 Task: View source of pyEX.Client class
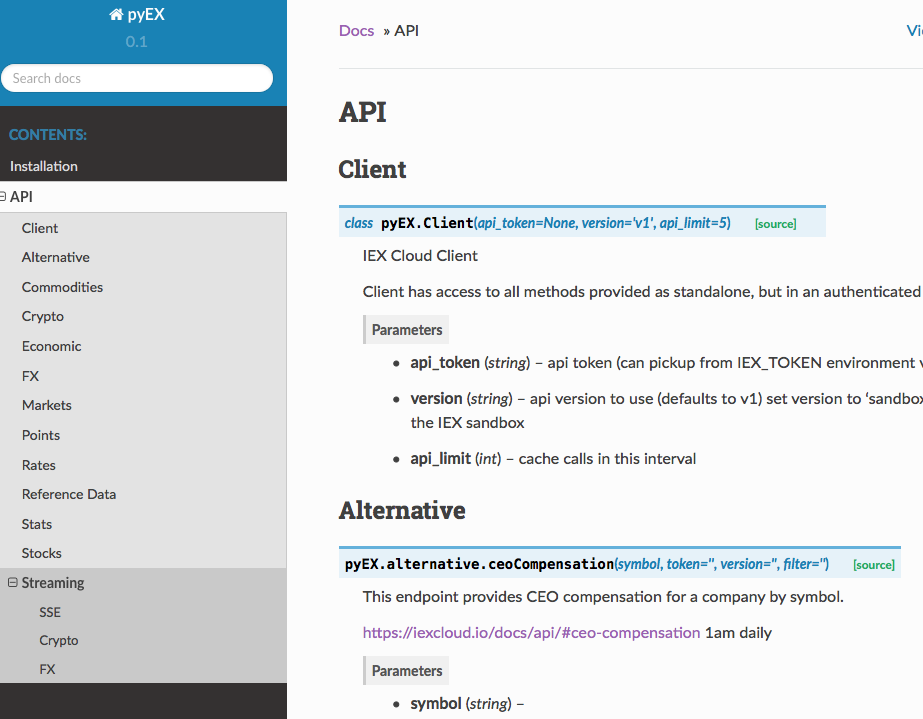[x=775, y=224]
